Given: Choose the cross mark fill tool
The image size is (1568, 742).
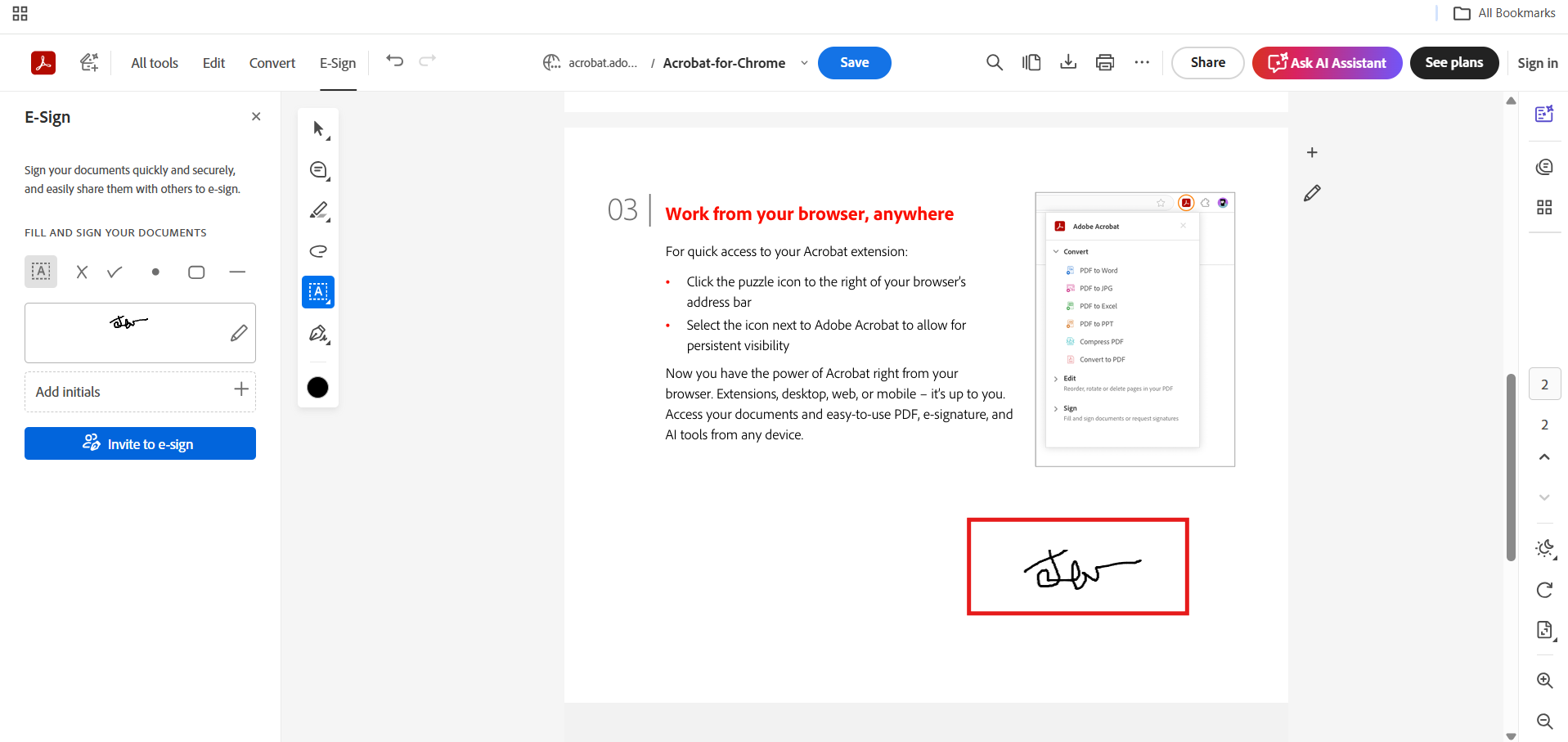Looking at the screenshot, I should [82, 272].
